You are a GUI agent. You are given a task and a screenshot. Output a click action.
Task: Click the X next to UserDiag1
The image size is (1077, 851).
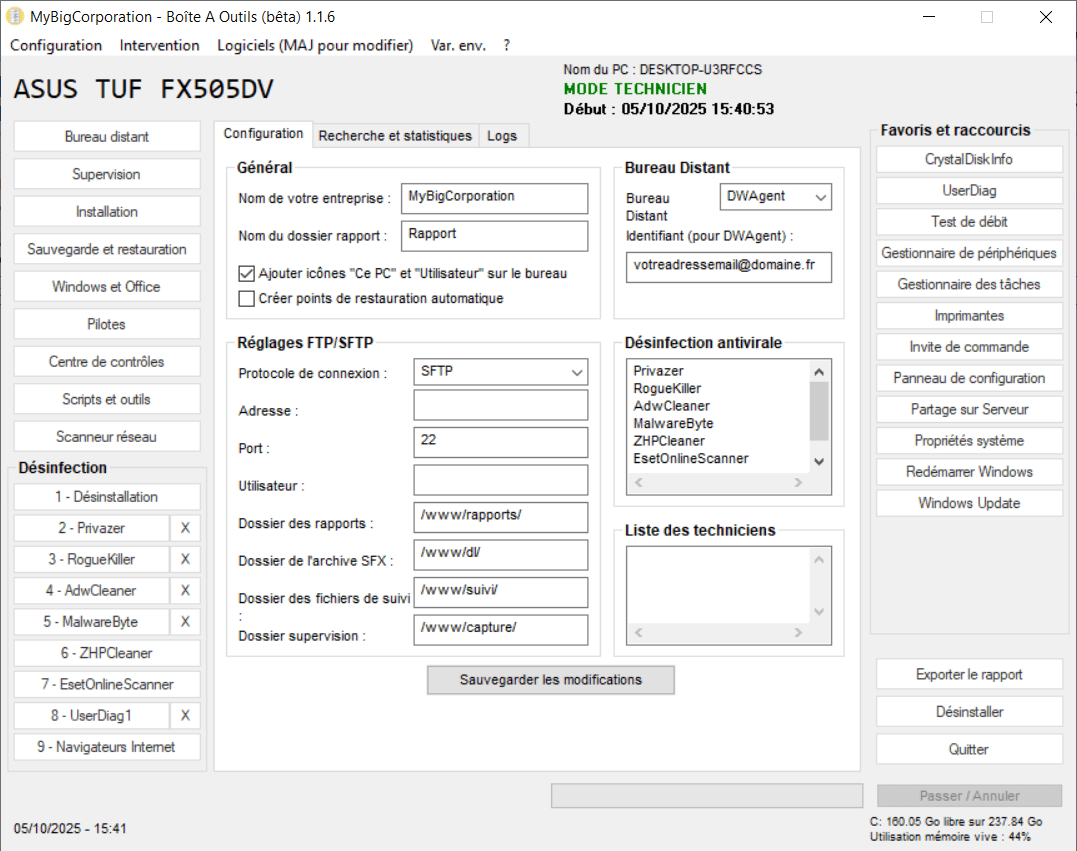click(x=185, y=716)
